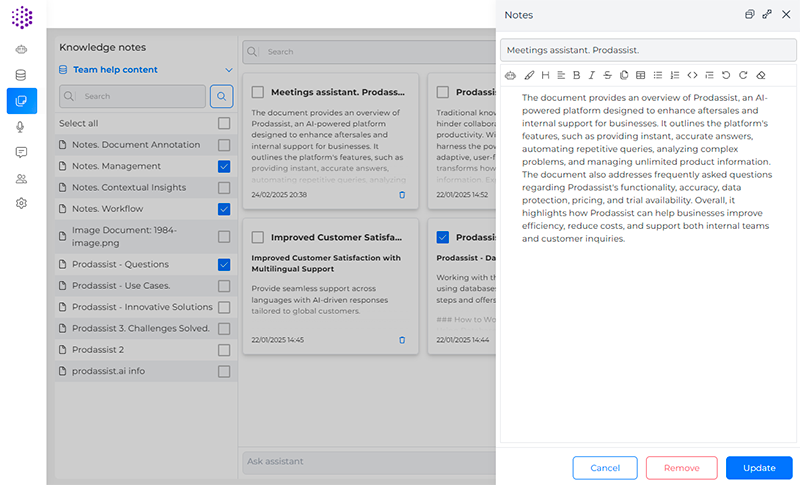
Task: Click the strikethrough icon in the Notes toolbar
Action: point(608,75)
